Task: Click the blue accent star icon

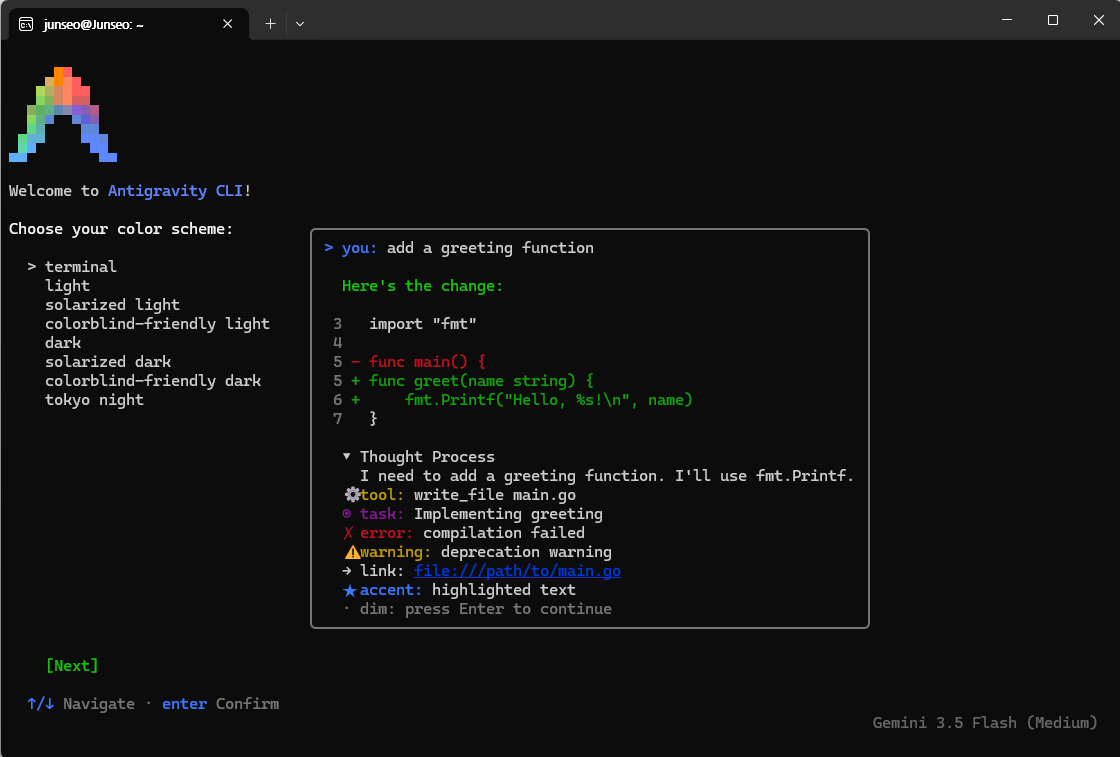Action: (x=350, y=590)
